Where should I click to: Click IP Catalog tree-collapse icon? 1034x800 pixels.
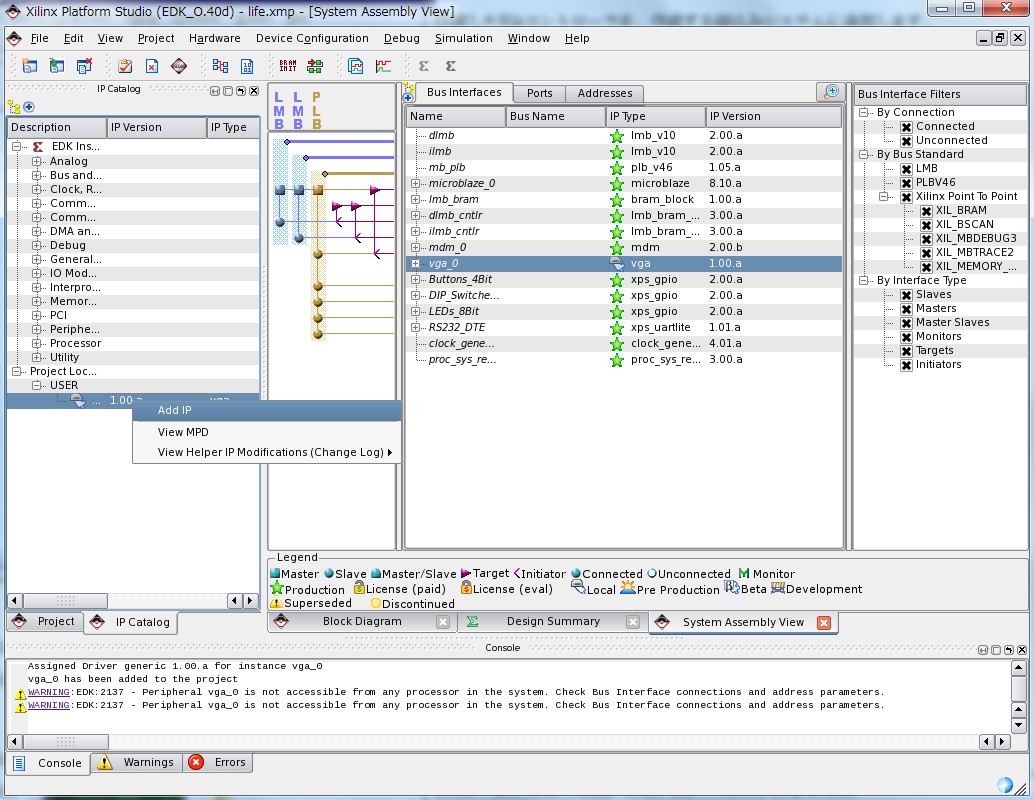(x=14, y=107)
